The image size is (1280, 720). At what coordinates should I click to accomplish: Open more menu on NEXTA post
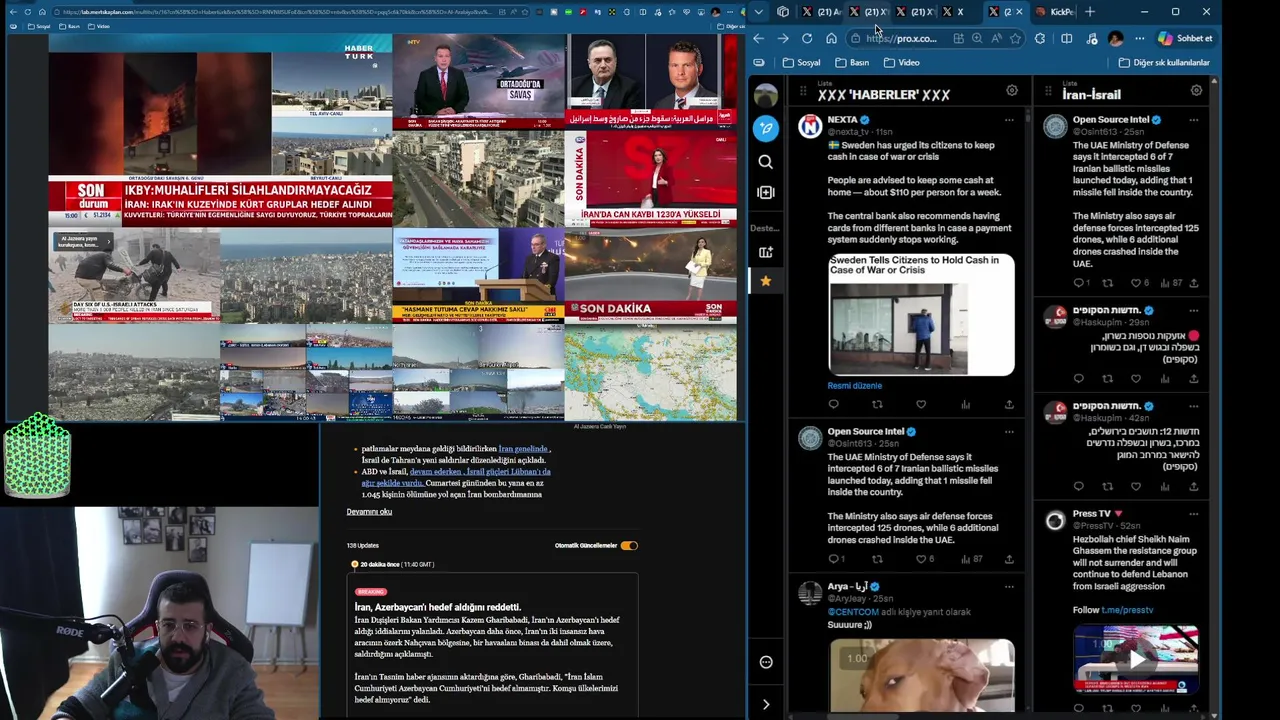coord(1009,120)
